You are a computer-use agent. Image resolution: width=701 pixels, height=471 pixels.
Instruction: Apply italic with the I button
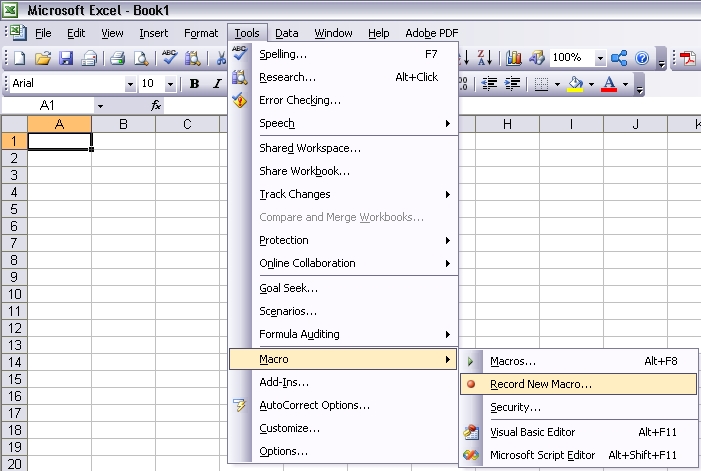coord(217,84)
